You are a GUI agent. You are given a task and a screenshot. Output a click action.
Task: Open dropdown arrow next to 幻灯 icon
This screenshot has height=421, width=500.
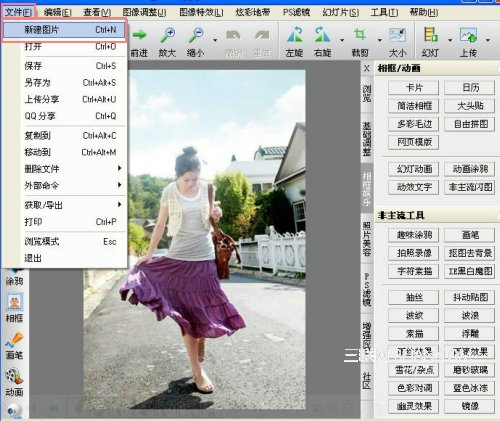pos(450,40)
